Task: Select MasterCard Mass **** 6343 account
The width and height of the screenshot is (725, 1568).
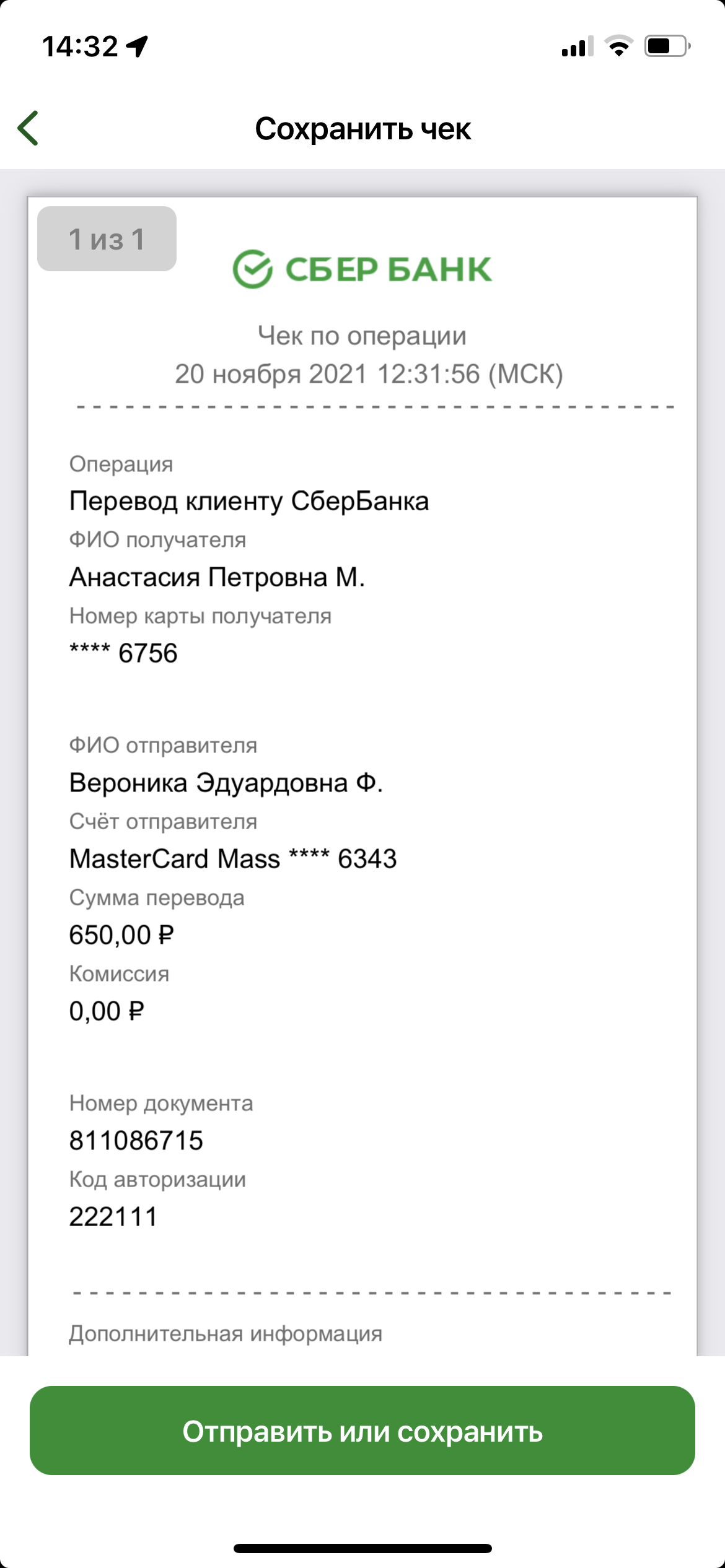Action: (x=232, y=859)
